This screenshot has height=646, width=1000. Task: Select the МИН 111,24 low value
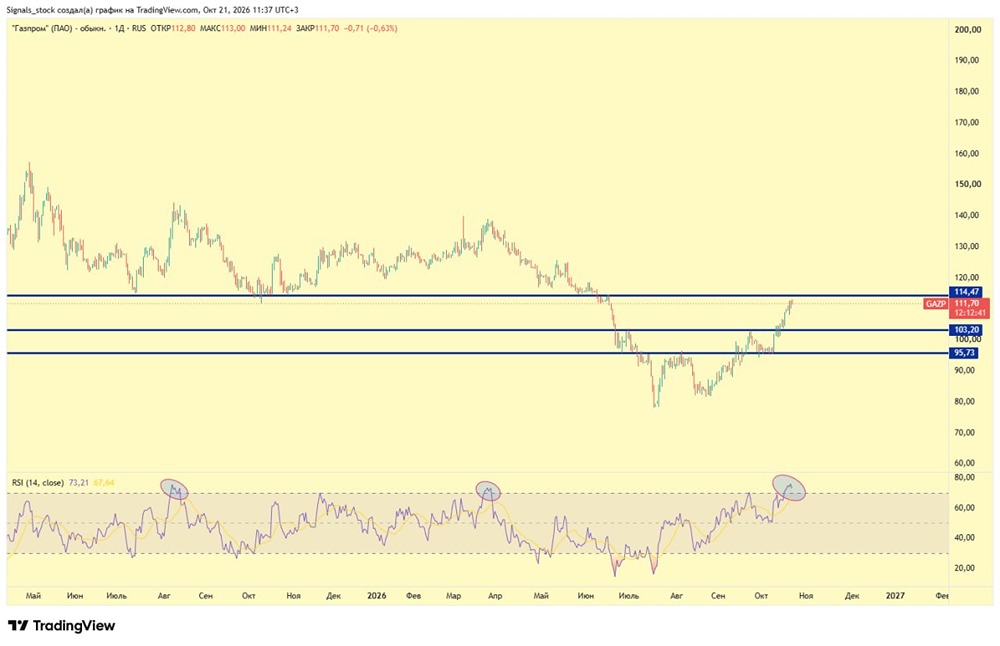pyautogui.click(x=271, y=29)
